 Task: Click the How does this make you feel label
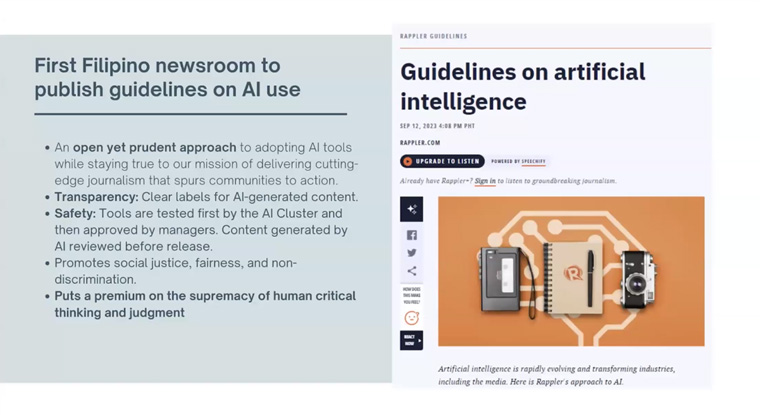[x=412, y=295]
